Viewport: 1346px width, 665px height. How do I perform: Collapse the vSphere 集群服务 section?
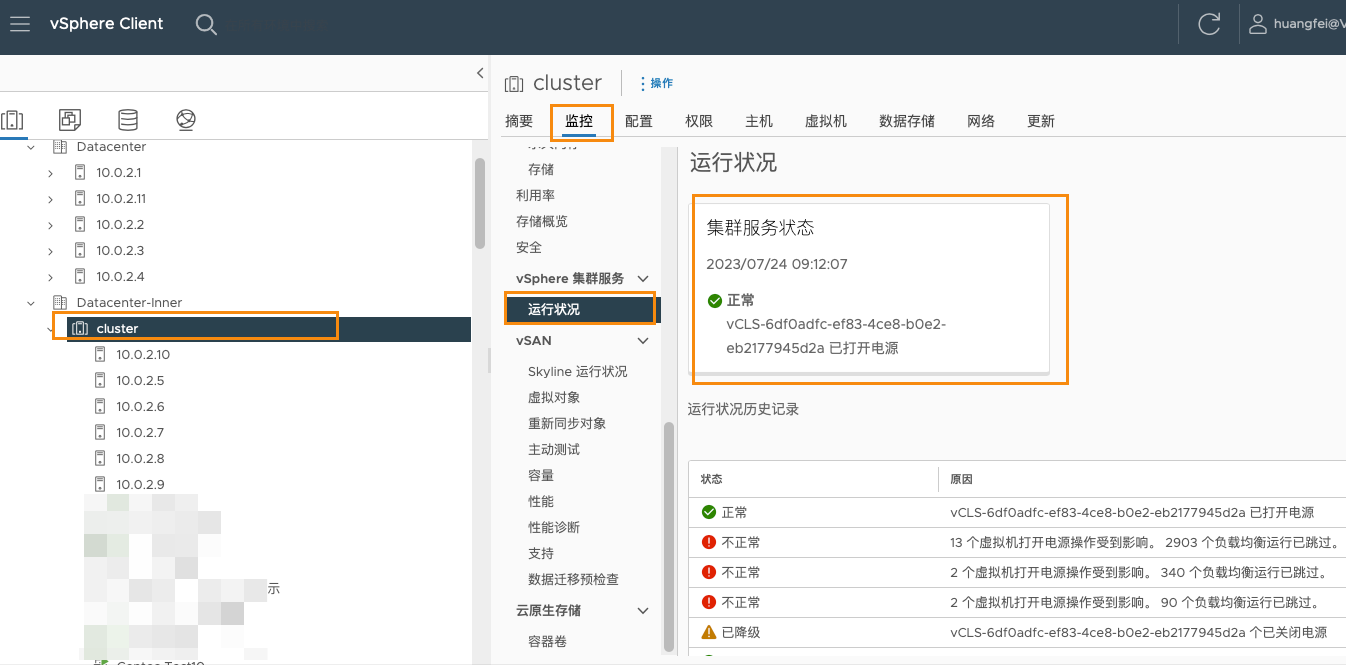(643, 279)
